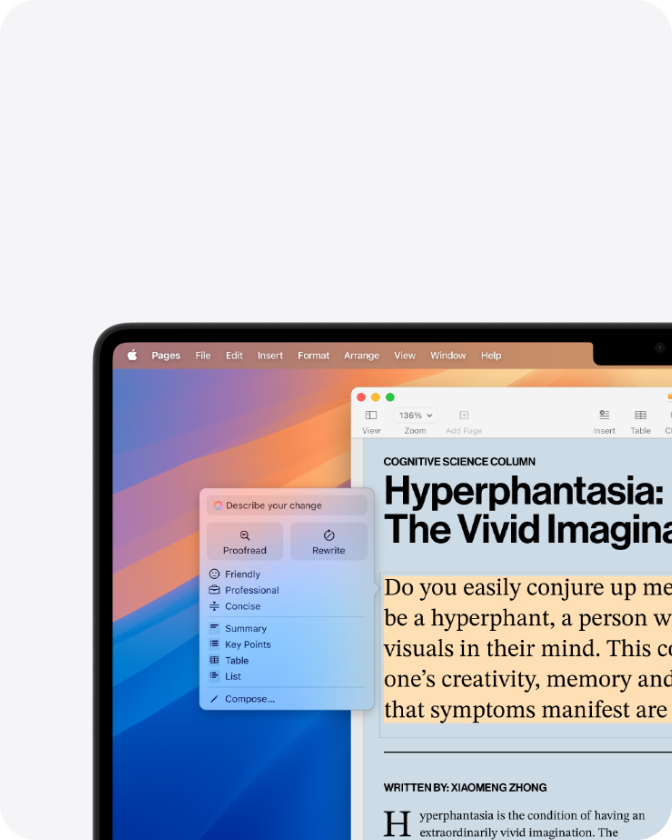Click the Rewrite button
The width and height of the screenshot is (672, 840).
(x=328, y=542)
